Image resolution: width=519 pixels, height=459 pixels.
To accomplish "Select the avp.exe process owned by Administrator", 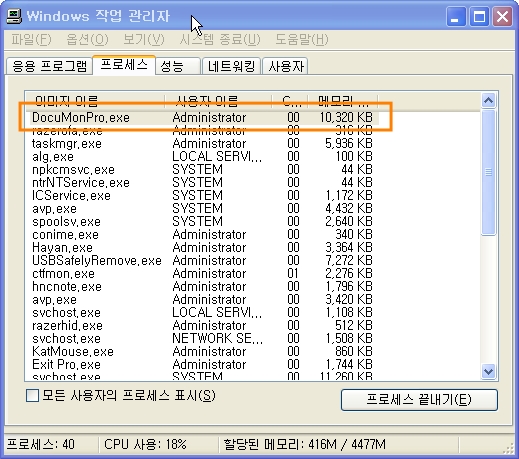I will 202,299.
